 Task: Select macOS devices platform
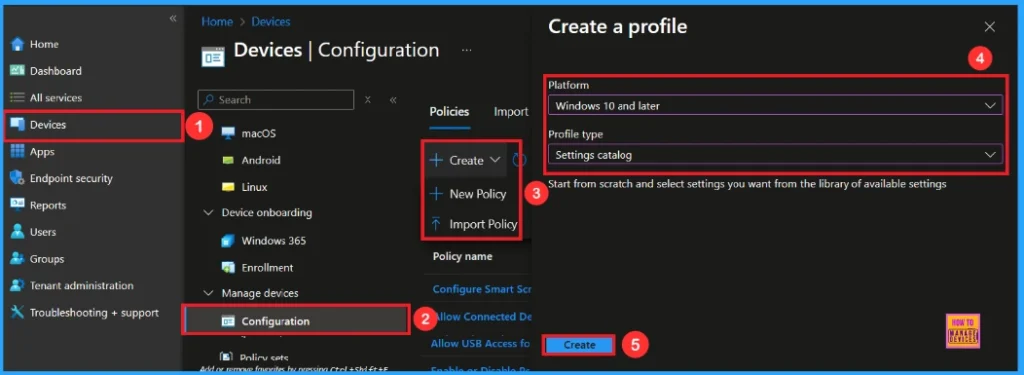(259, 133)
